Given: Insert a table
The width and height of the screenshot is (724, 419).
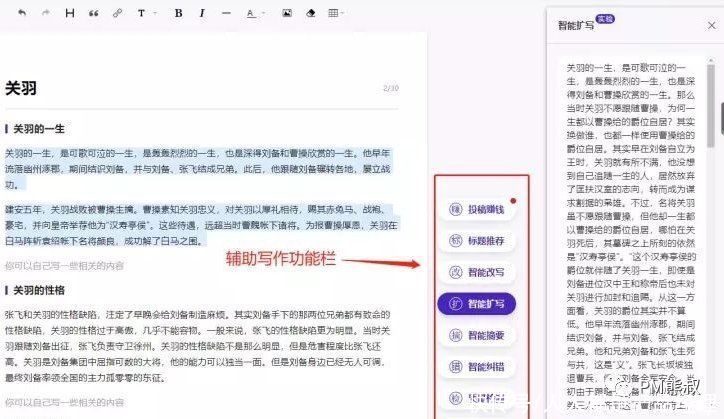Looking at the screenshot, I should [333, 13].
